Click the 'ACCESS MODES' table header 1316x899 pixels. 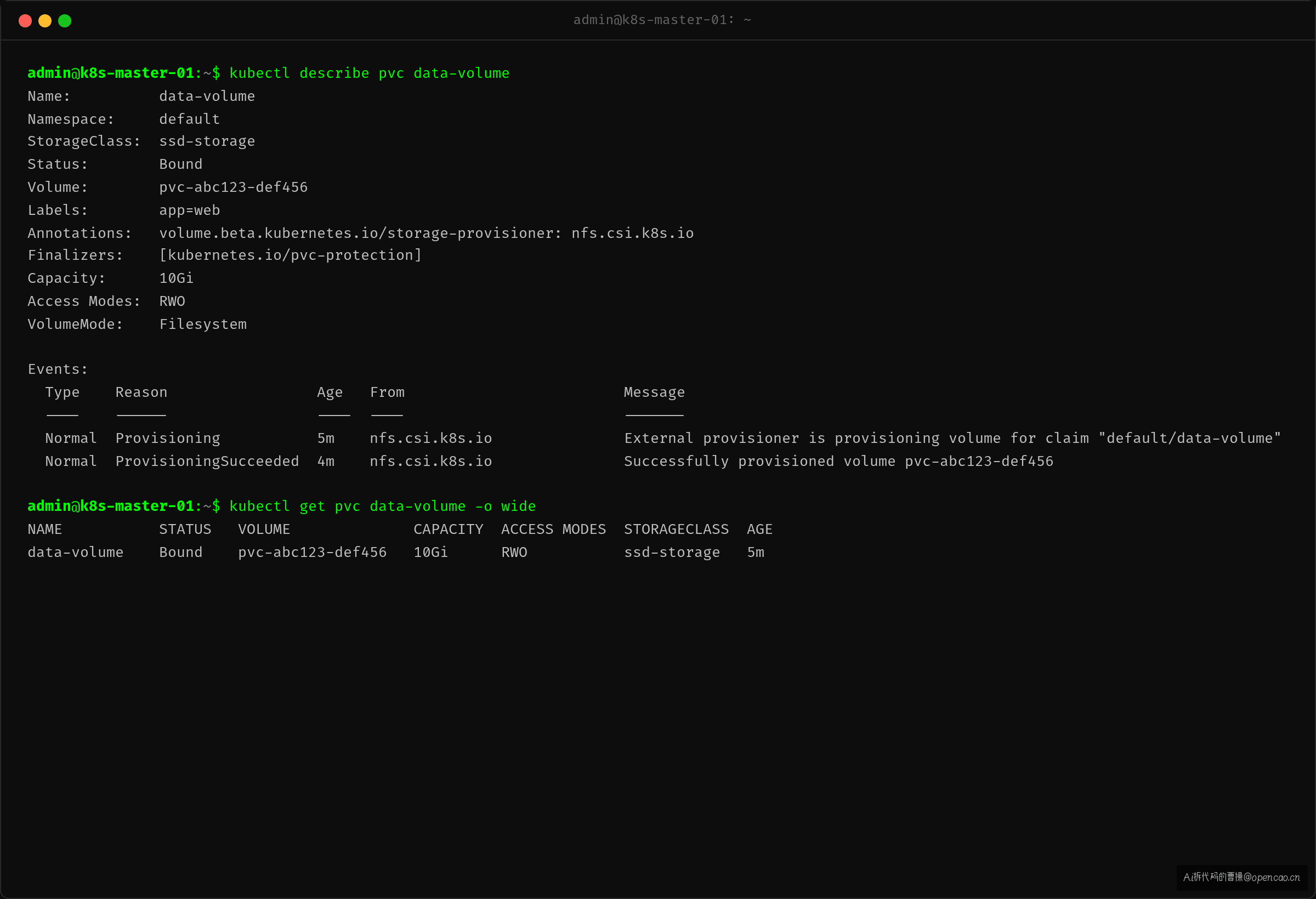click(x=553, y=530)
